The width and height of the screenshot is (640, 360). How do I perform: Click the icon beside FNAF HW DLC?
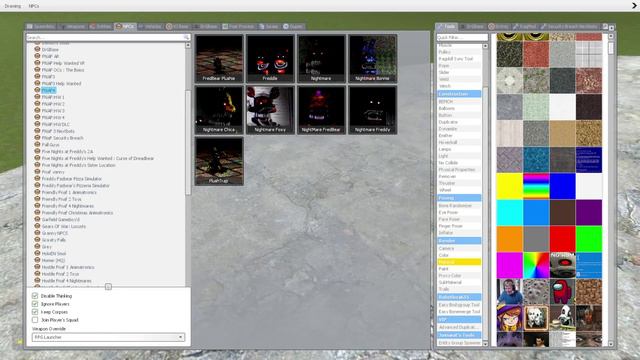coord(37,124)
